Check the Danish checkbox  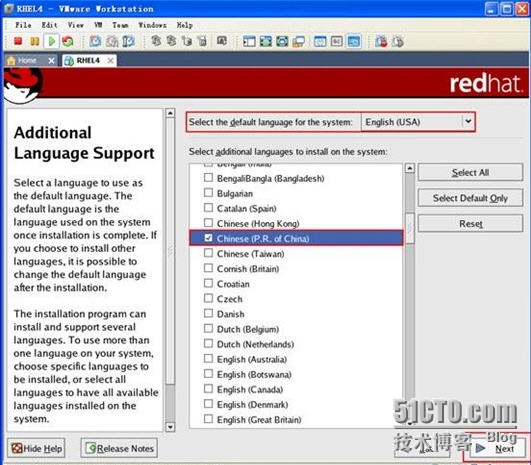point(208,313)
